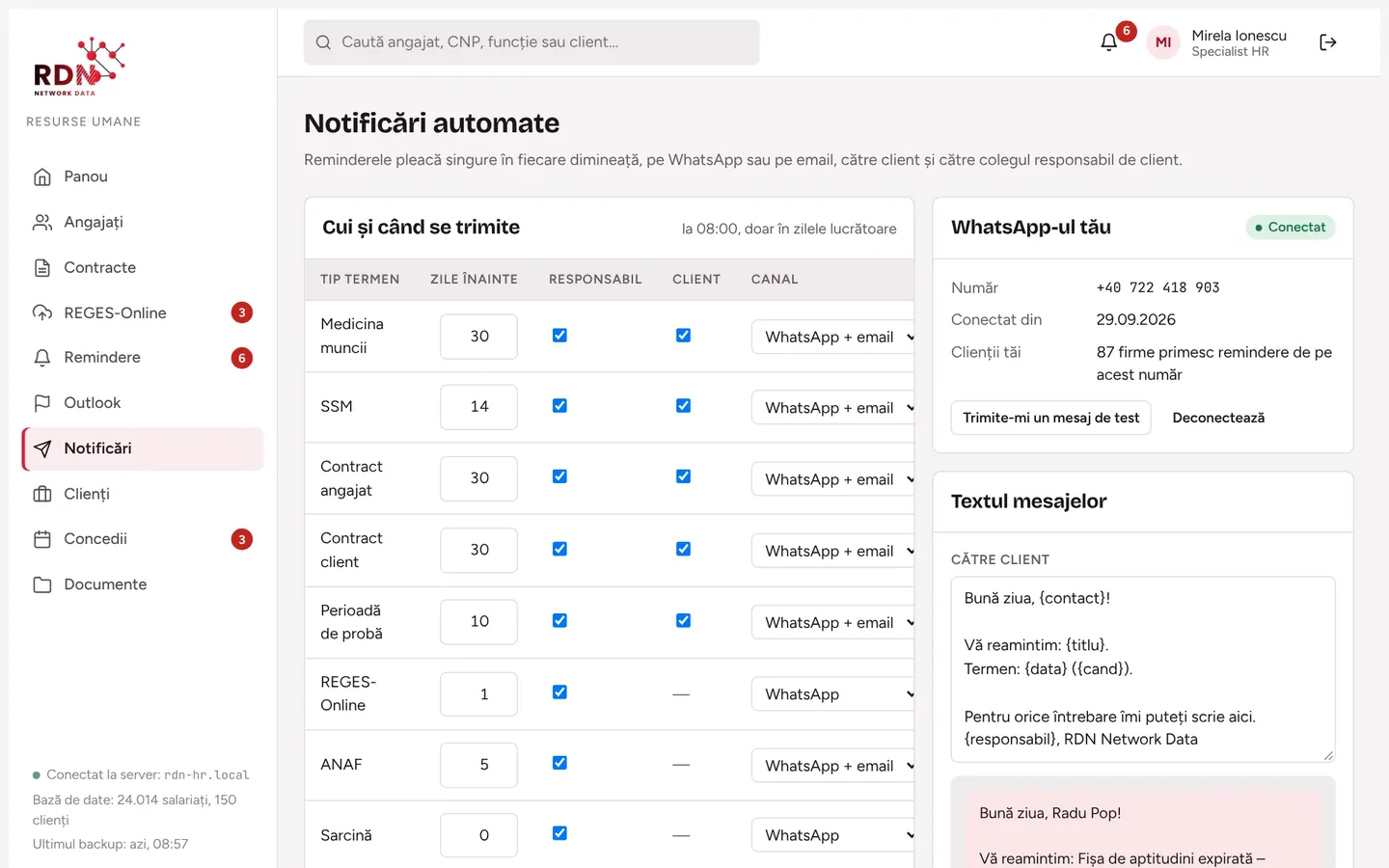Image resolution: width=1389 pixels, height=868 pixels.
Task: Uncheck Client checkbox for SSM row
Action: (x=683, y=406)
